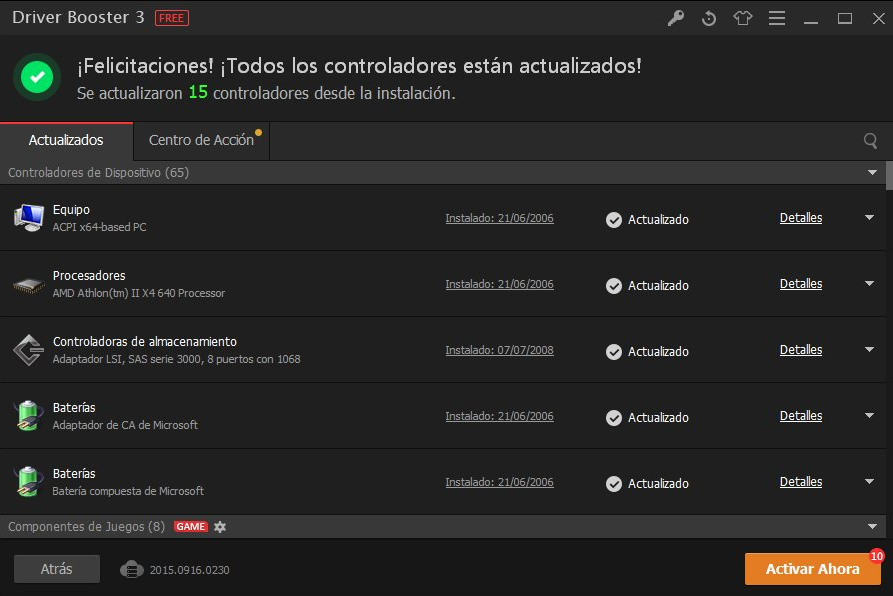Change the skin via t-shirt icon

[743, 18]
